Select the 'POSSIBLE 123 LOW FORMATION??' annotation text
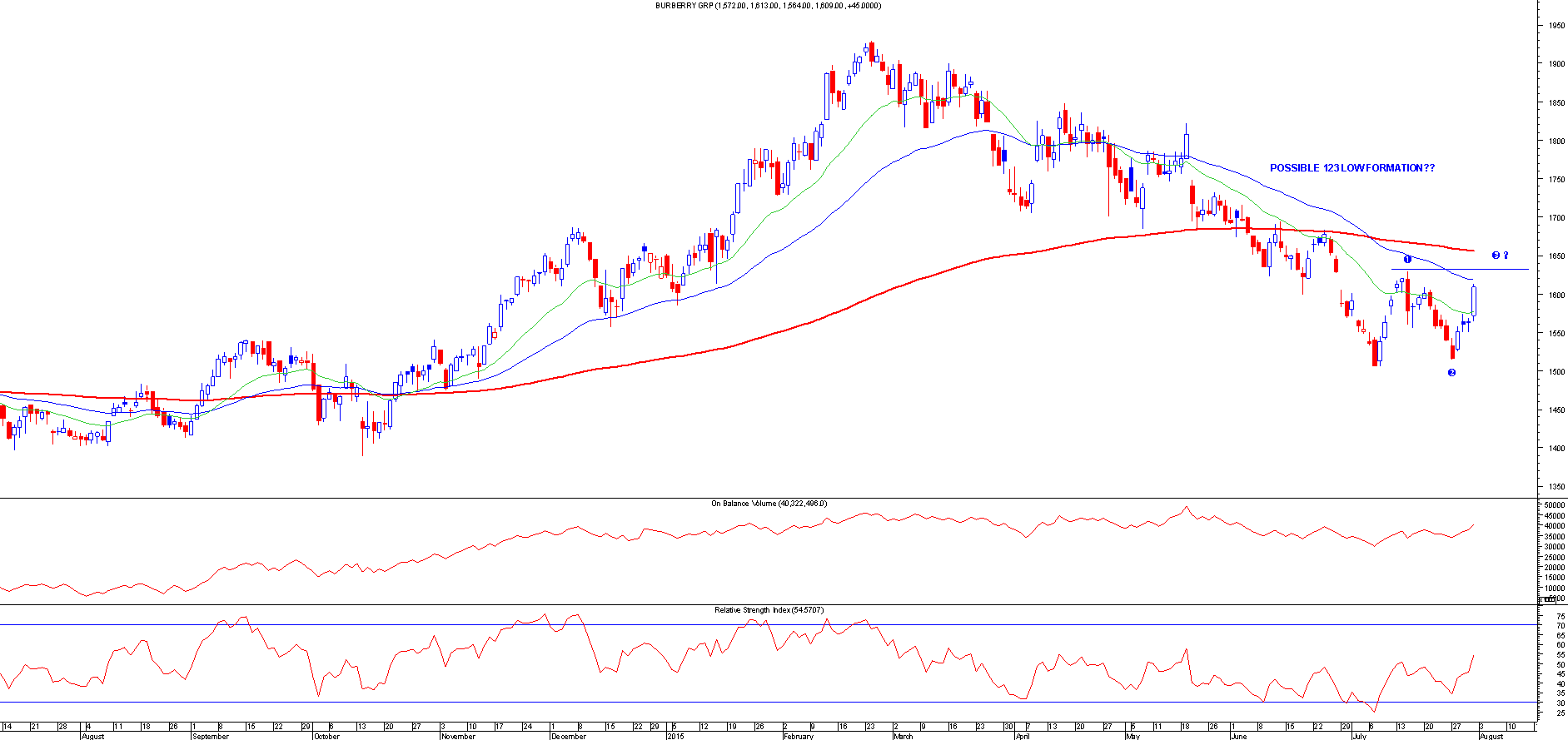The width and height of the screenshot is (1568, 740). (x=1351, y=168)
